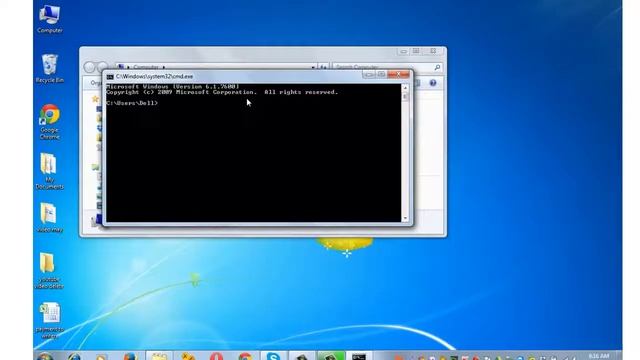Click the taskbar clock
This screenshot has width=640, height=360.
click(x=599, y=356)
